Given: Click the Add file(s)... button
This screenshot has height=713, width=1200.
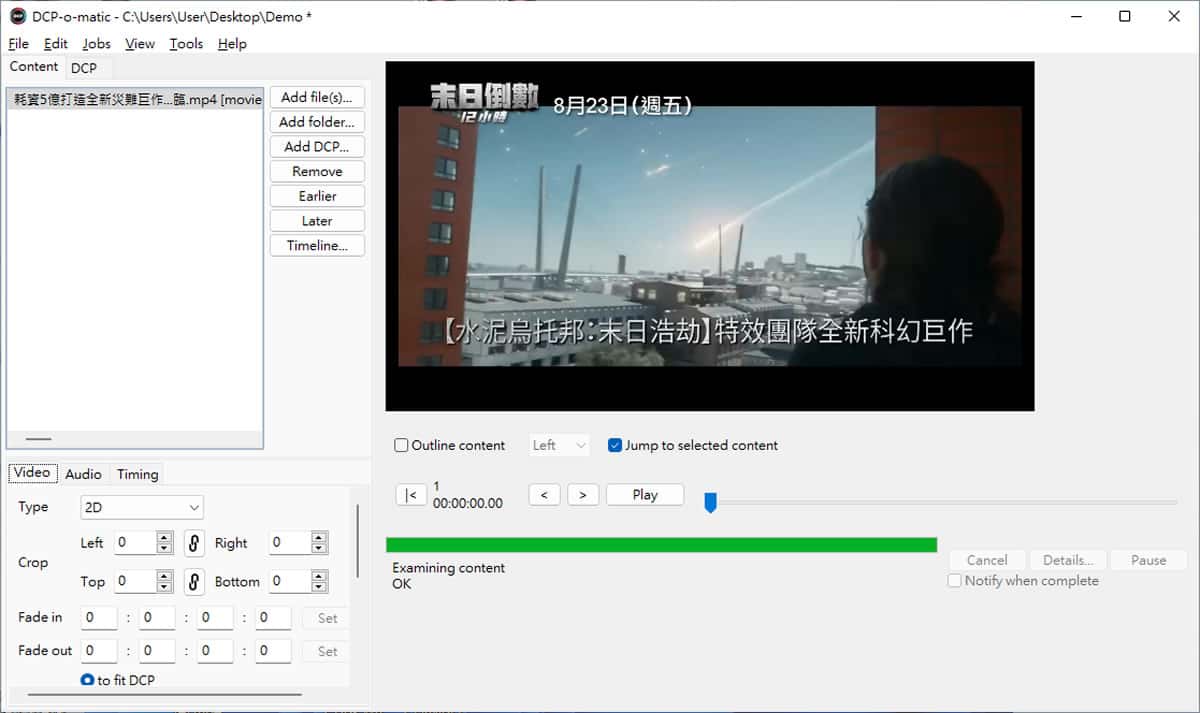Looking at the screenshot, I should pos(317,98).
